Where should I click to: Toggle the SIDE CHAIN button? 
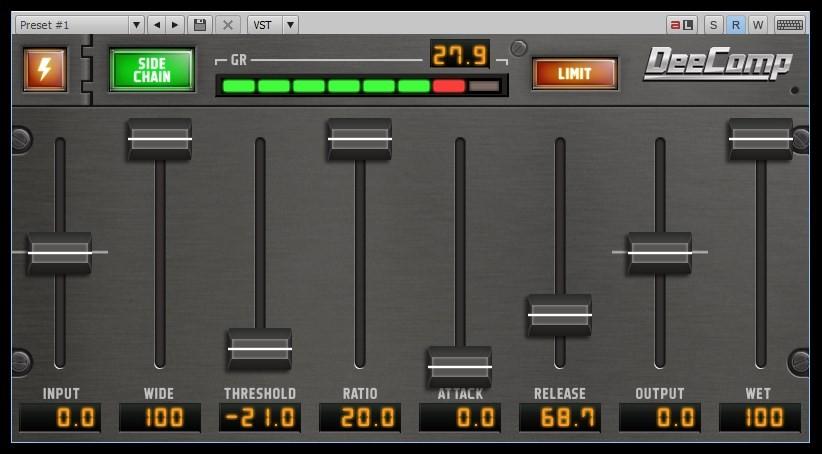tap(152, 70)
